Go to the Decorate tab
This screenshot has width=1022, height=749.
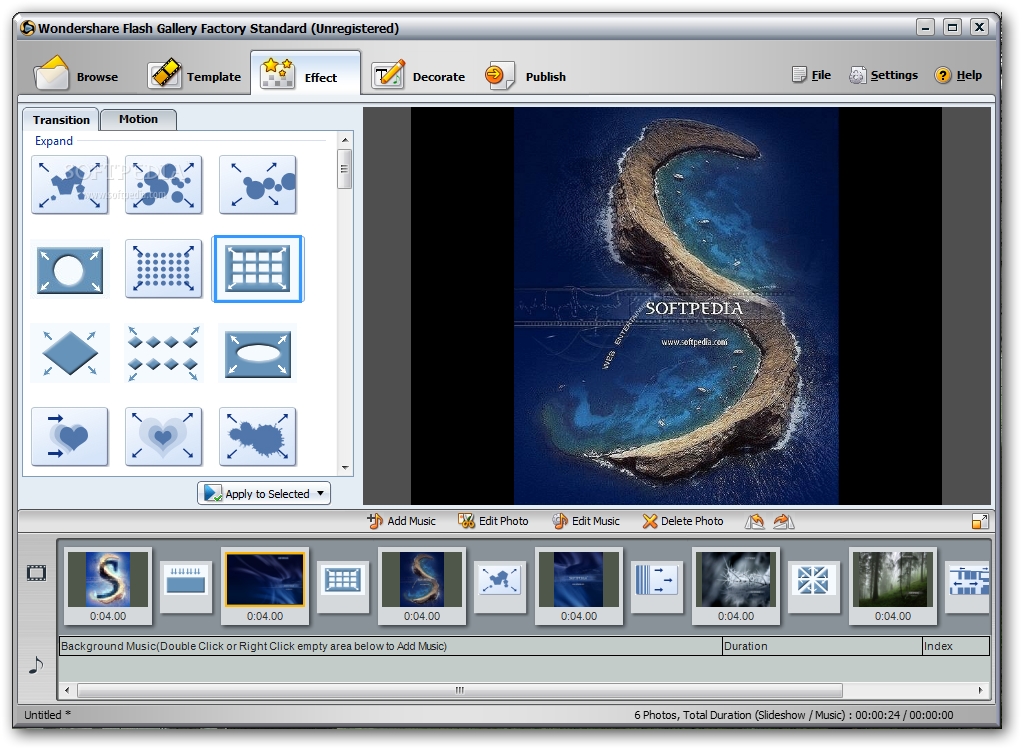click(x=418, y=75)
